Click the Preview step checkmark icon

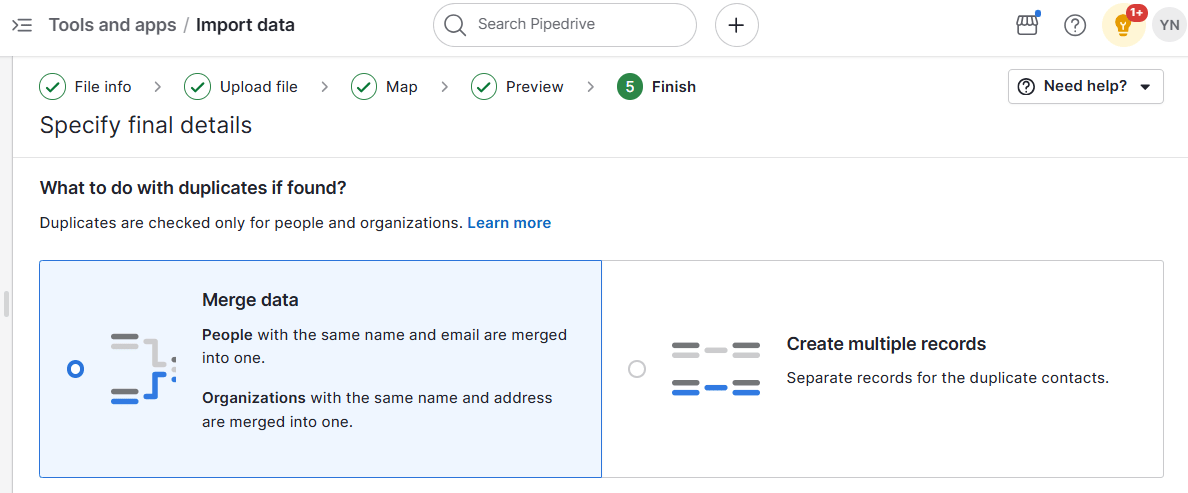[x=483, y=87]
